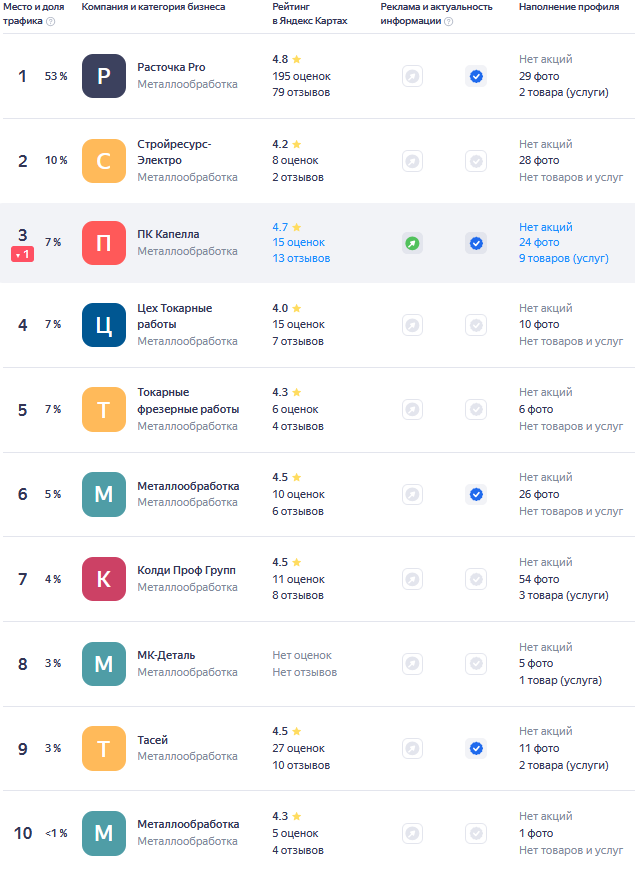Click the Токарные фрезерные работы logo
The width and height of the screenshot is (635, 872).
[104, 409]
